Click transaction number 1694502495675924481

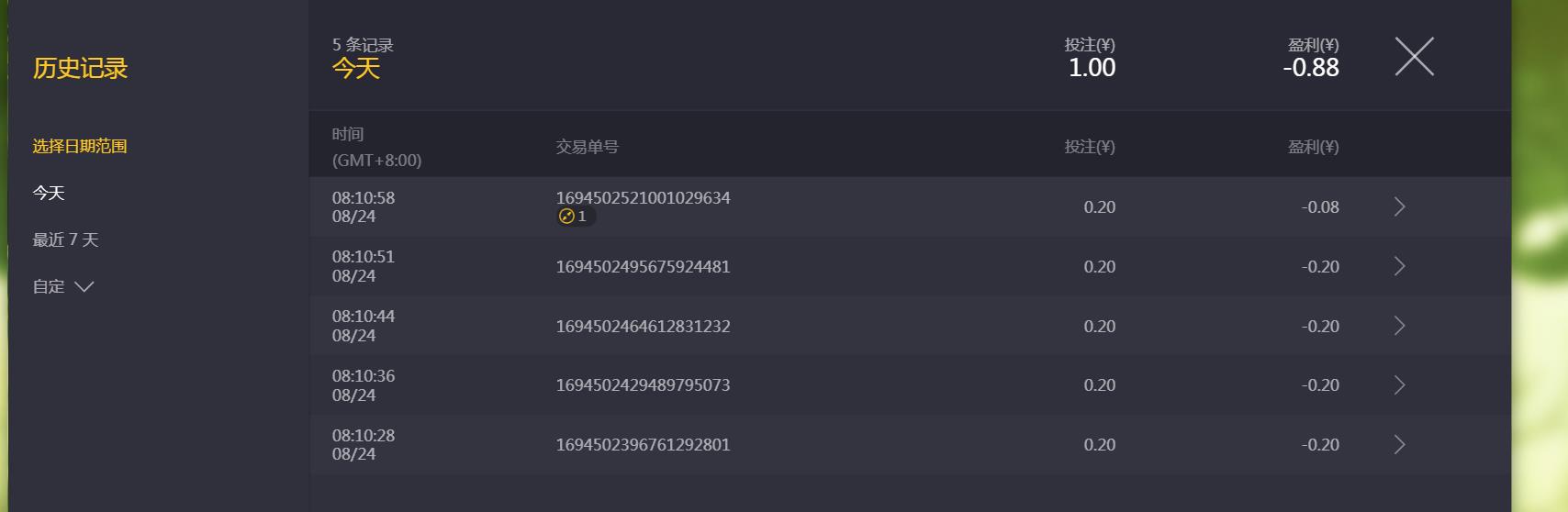click(643, 267)
